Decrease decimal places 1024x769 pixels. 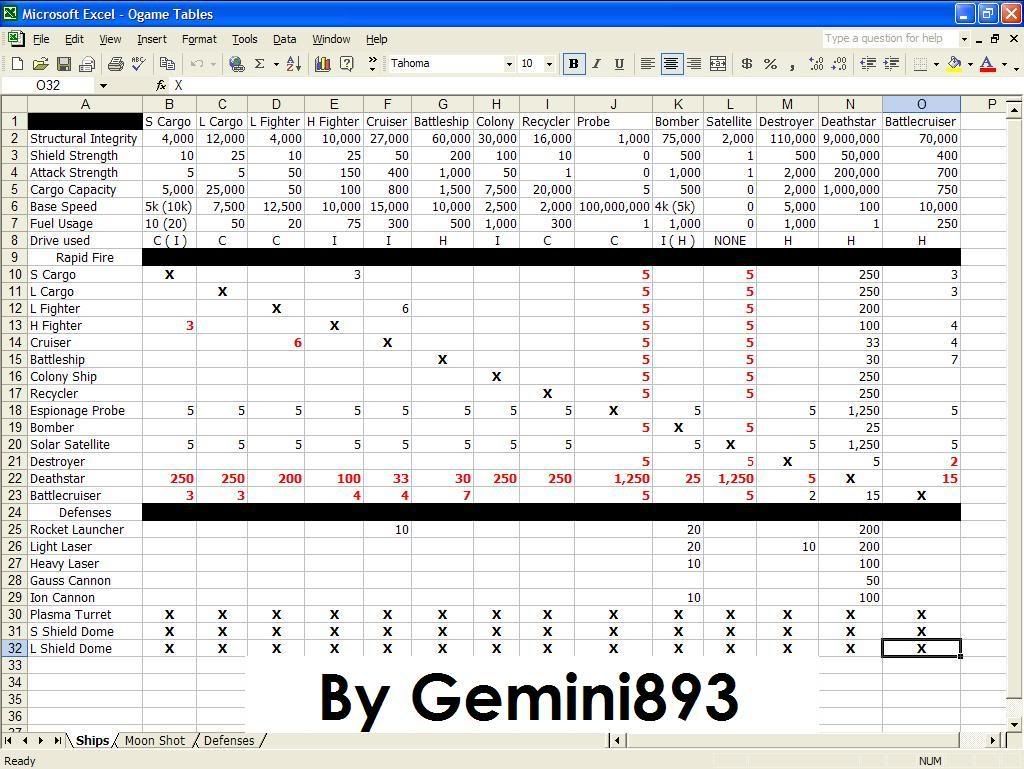click(840, 63)
